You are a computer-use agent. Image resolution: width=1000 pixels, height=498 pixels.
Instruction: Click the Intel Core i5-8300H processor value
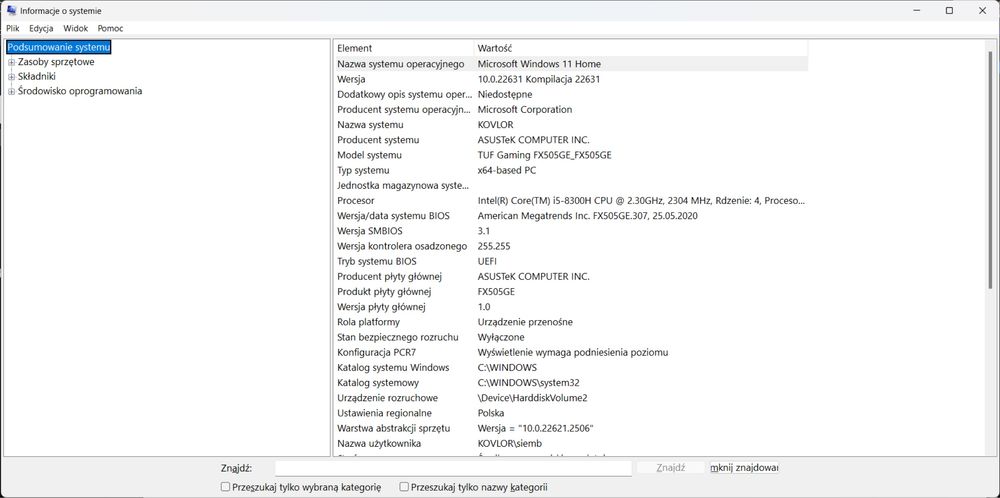(x=641, y=201)
